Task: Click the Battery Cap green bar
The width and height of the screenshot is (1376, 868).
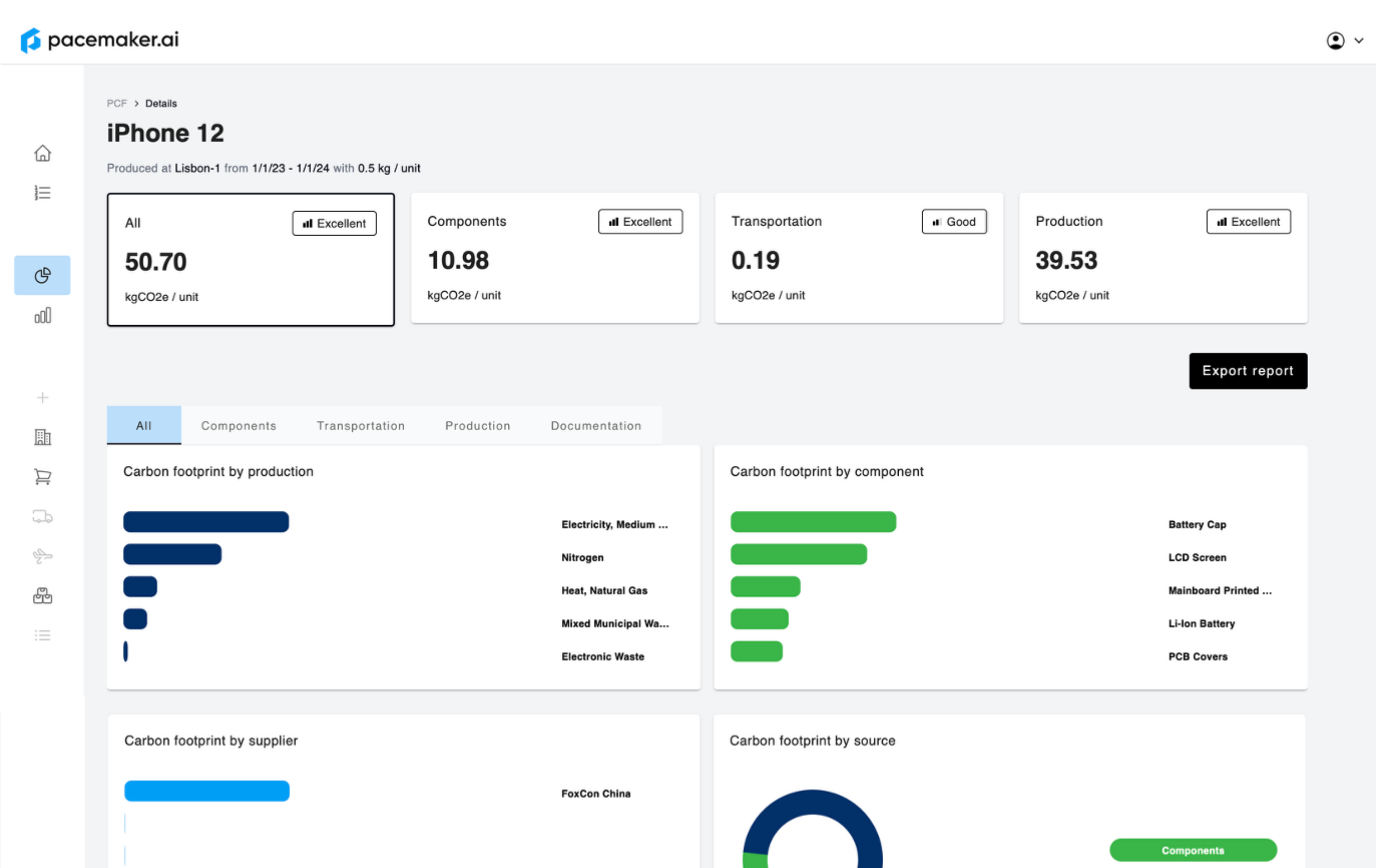Action: click(813, 522)
